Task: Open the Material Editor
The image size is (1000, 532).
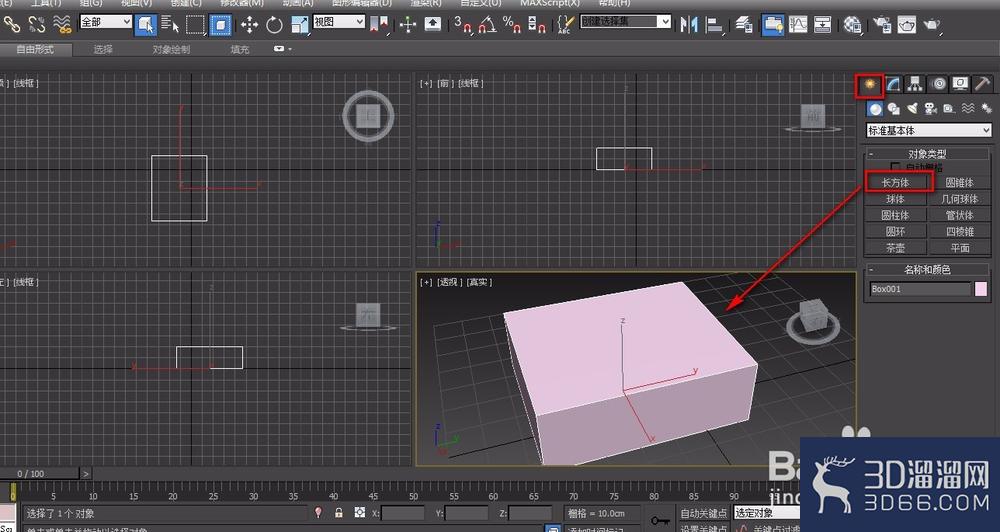Action: pyautogui.click(x=852, y=25)
